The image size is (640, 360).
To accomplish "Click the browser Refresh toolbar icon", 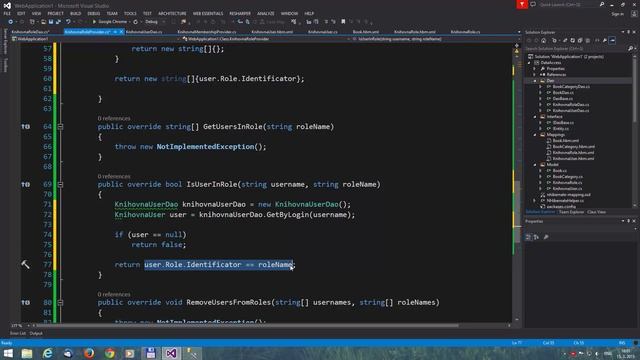I will coord(136,22).
